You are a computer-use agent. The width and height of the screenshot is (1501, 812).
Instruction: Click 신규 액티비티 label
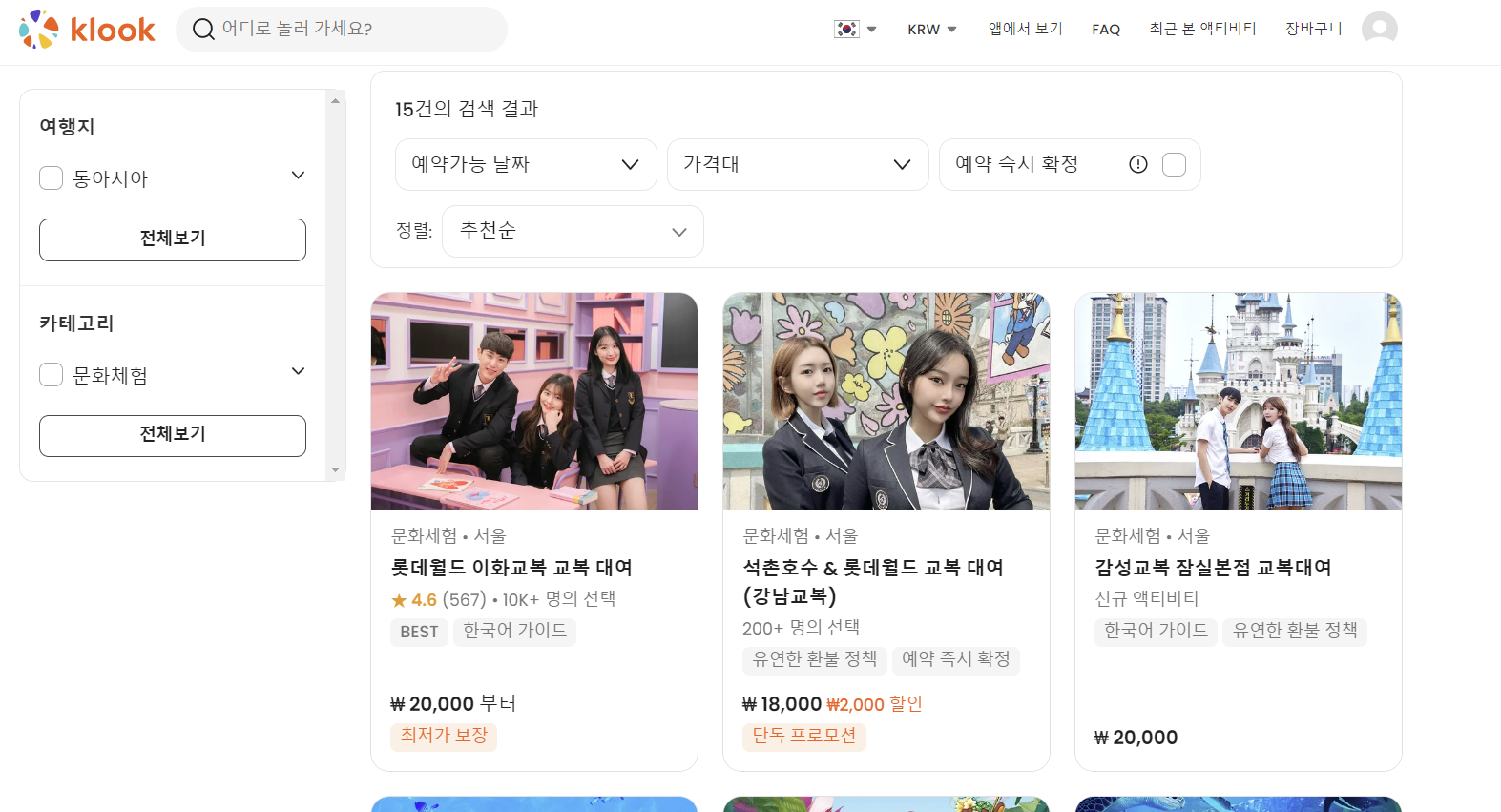click(1147, 599)
